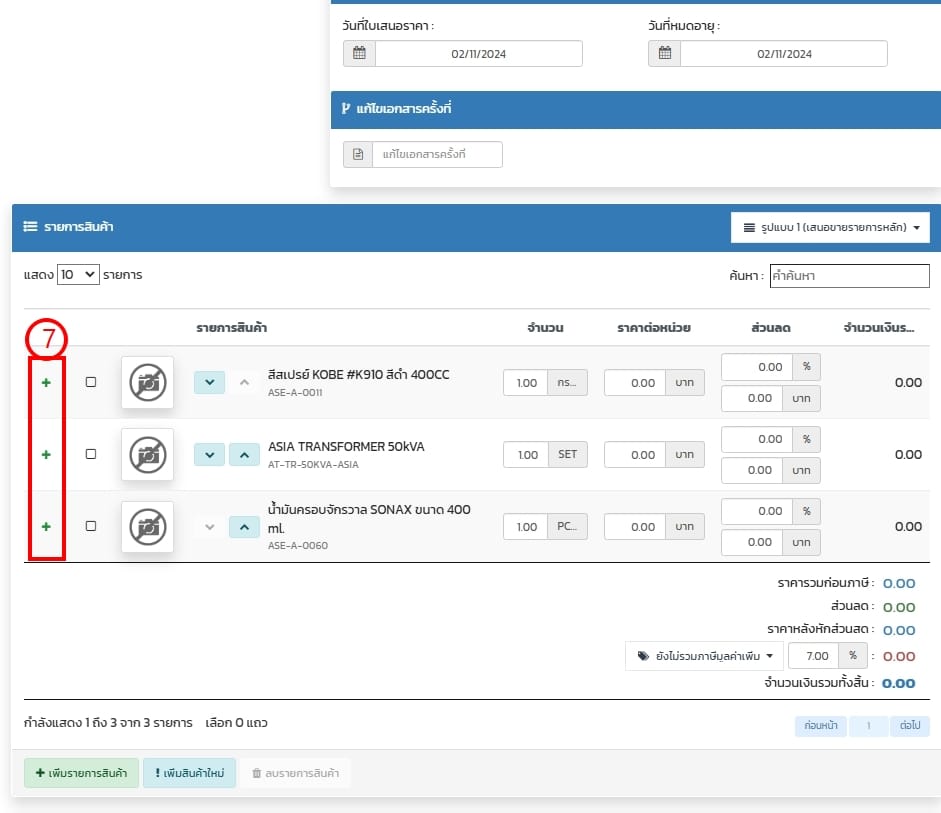This screenshot has height=813, width=941.
Task: Tick the checkbox for the KOBE spray item
Action: click(91, 383)
